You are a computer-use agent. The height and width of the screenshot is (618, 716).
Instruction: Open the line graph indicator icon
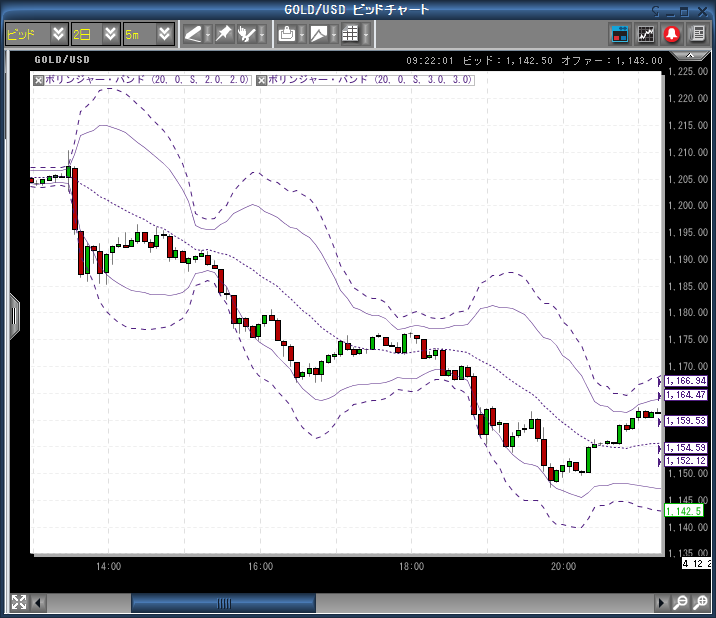tap(647, 34)
